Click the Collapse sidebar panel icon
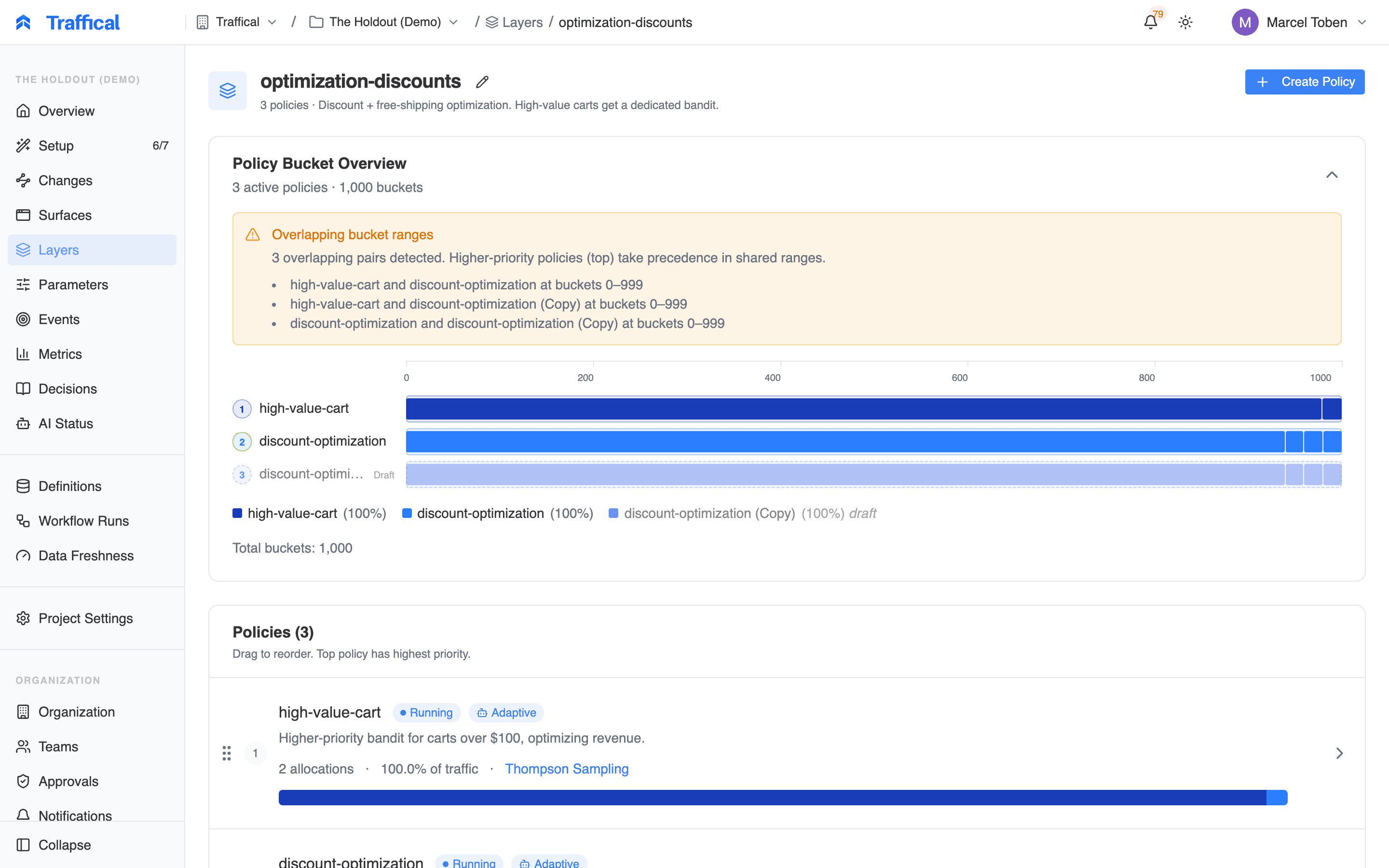 [x=23, y=845]
